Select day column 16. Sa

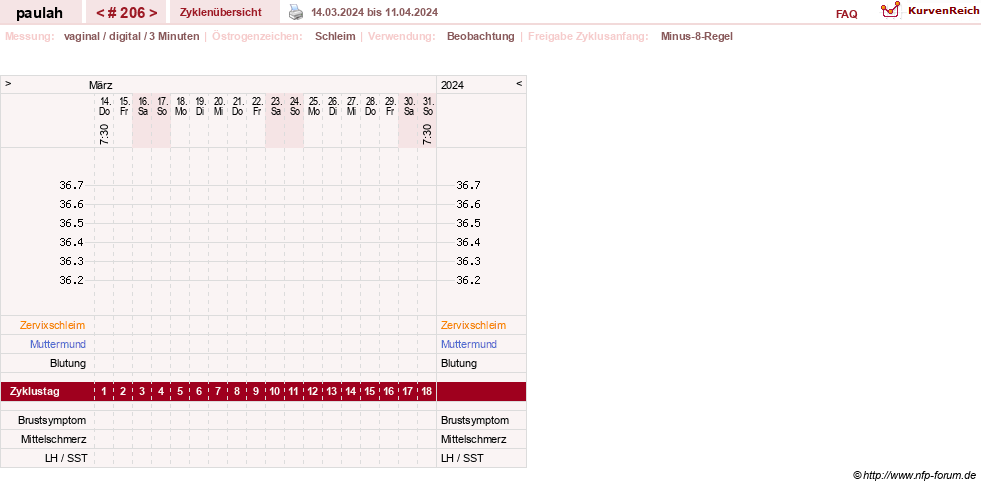(x=143, y=106)
